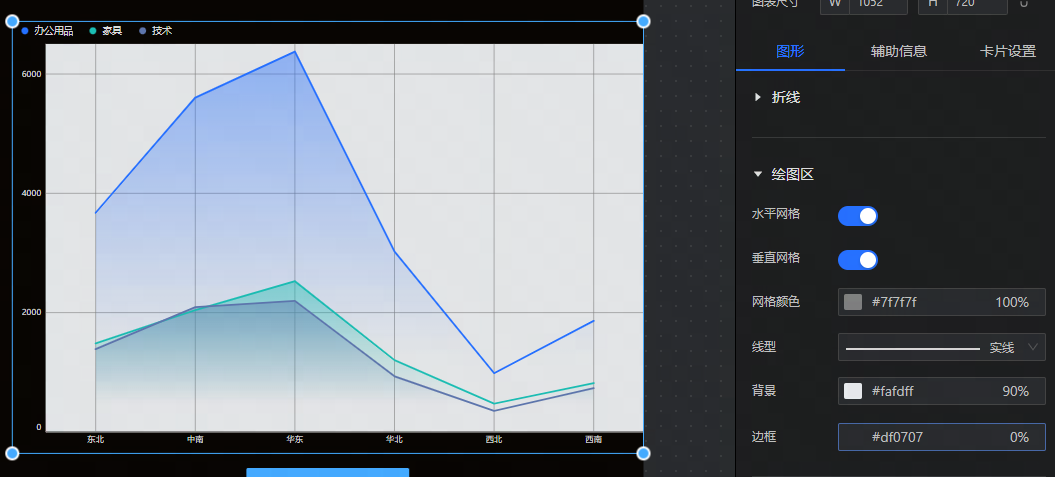This screenshot has height=477, width=1055.
Task: Click the aspect ratio lock icon
Action: click(1023, 4)
